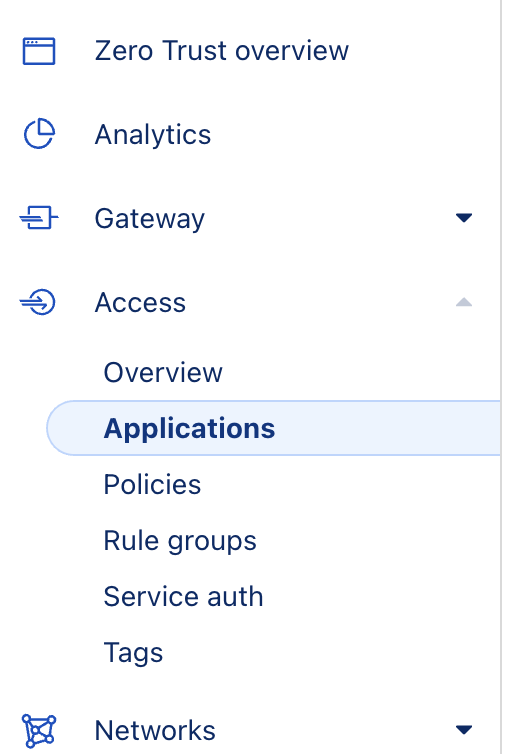Expand the Gateway section chevron
Image resolution: width=520 pixels, height=754 pixels.
(x=464, y=218)
